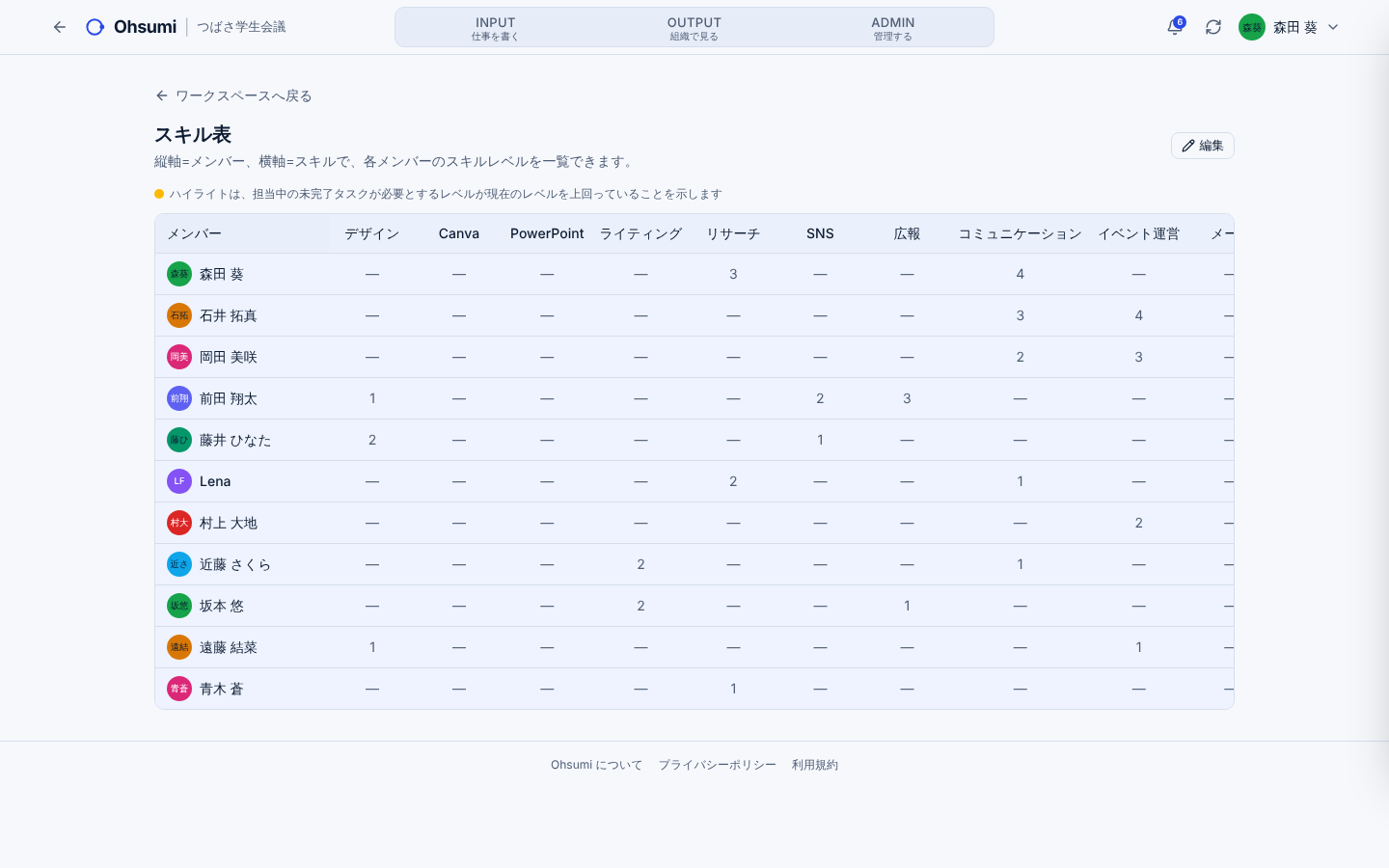Click 坂本 悠's avatar icon
Viewport: 1389px width, 868px height.
coord(179,606)
